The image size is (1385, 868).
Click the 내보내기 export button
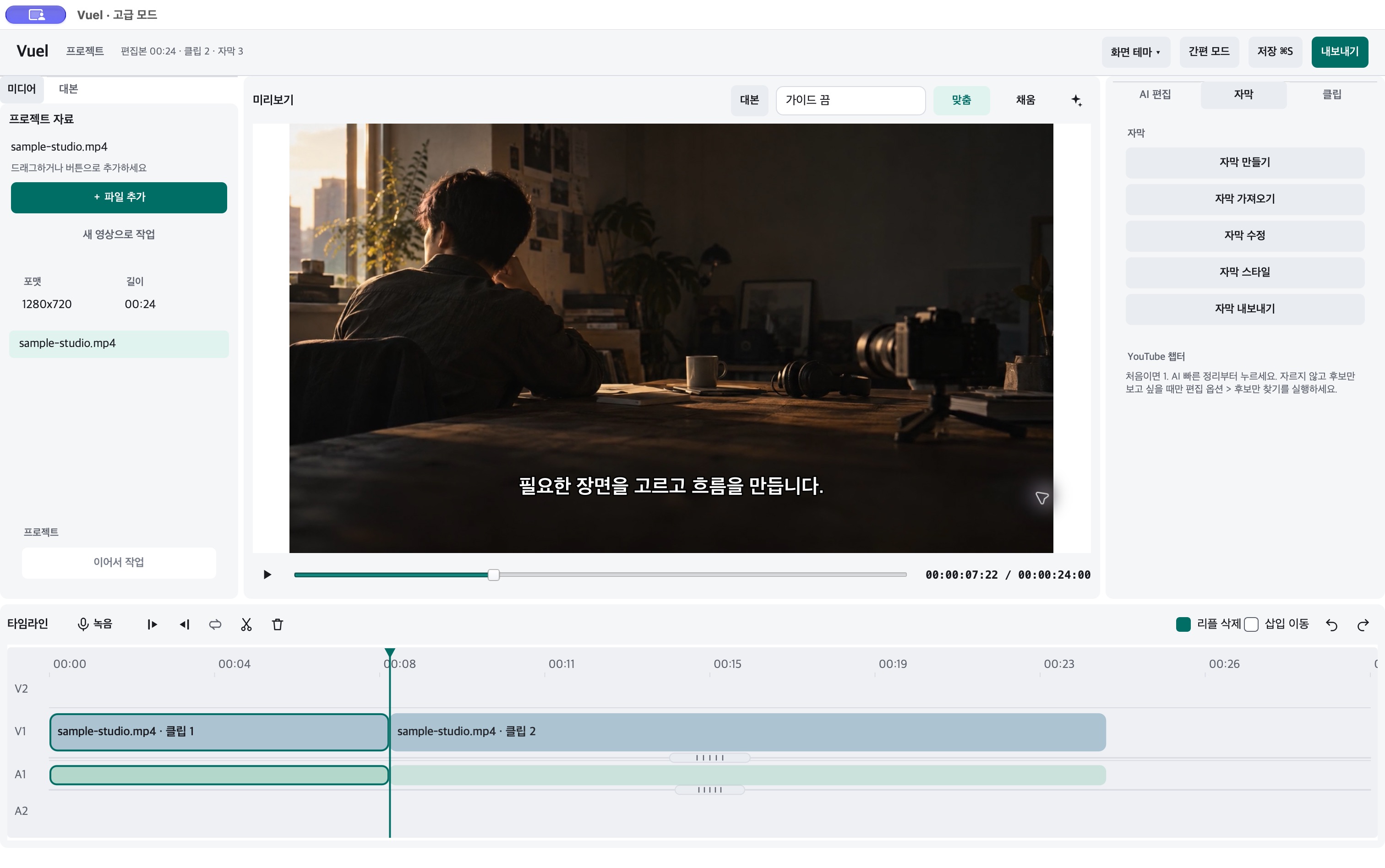(x=1340, y=52)
